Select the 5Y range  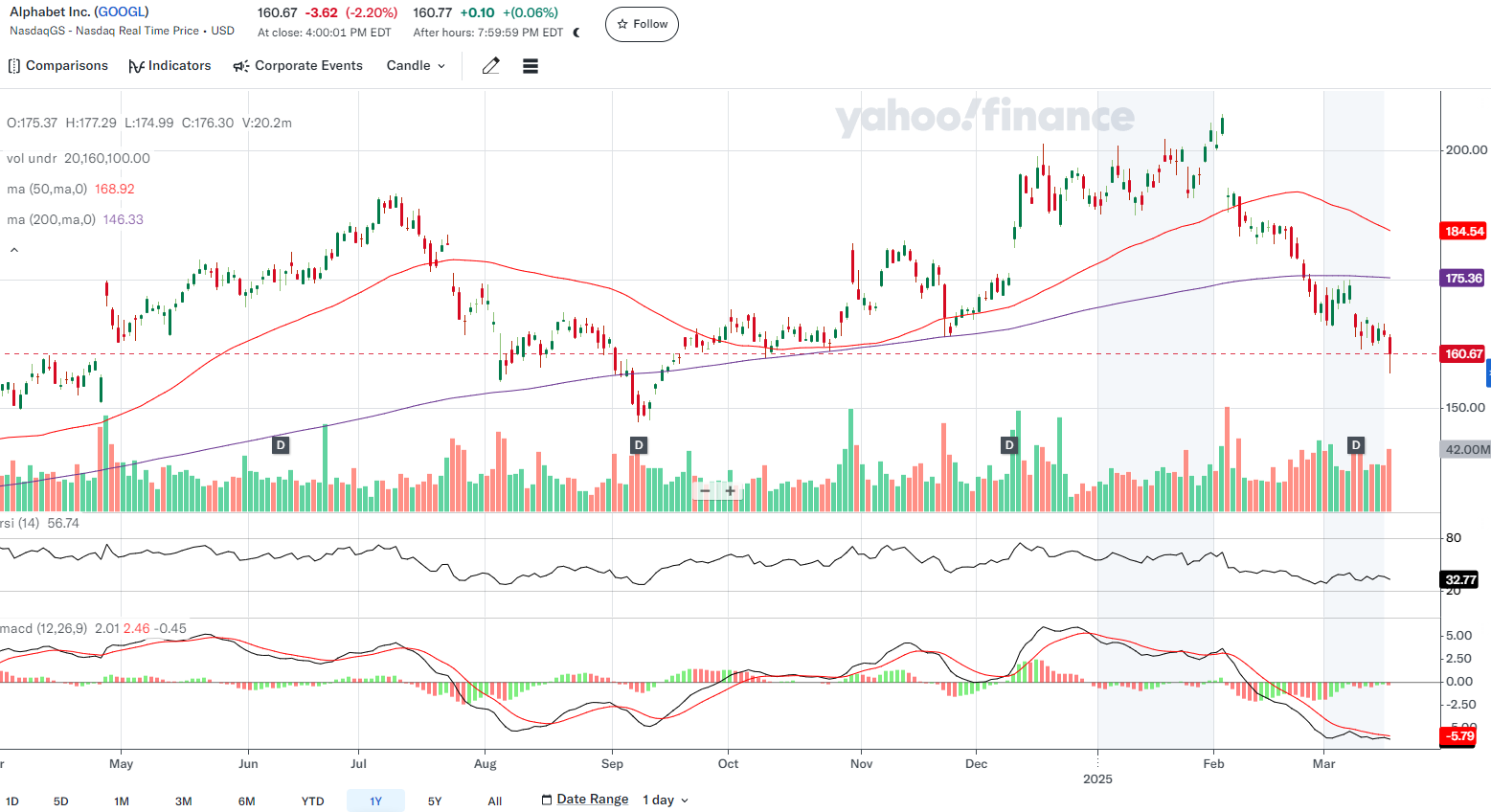click(x=435, y=801)
